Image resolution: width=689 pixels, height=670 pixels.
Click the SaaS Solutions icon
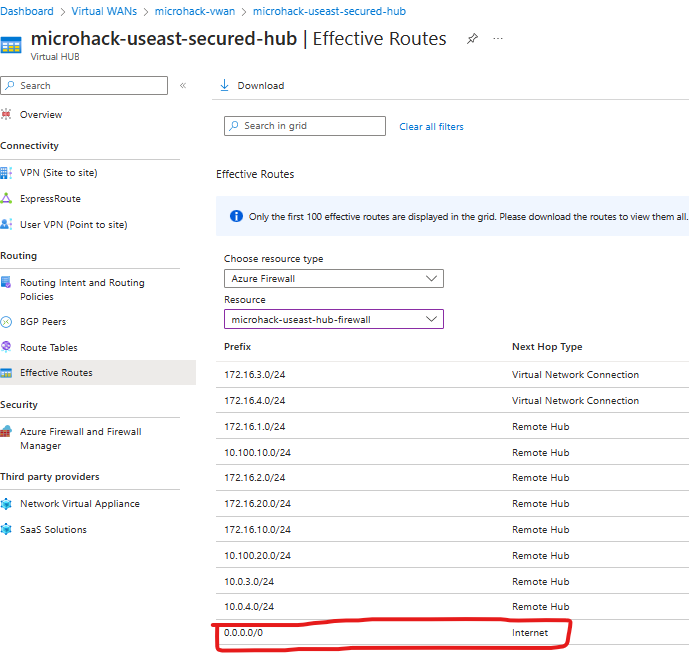click(6, 529)
